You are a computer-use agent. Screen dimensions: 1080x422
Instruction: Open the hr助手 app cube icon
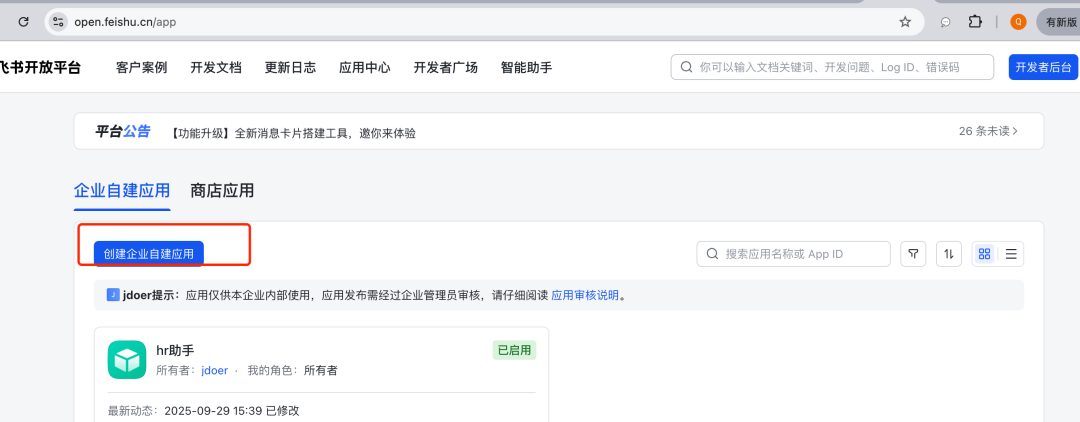tap(127, 360)
